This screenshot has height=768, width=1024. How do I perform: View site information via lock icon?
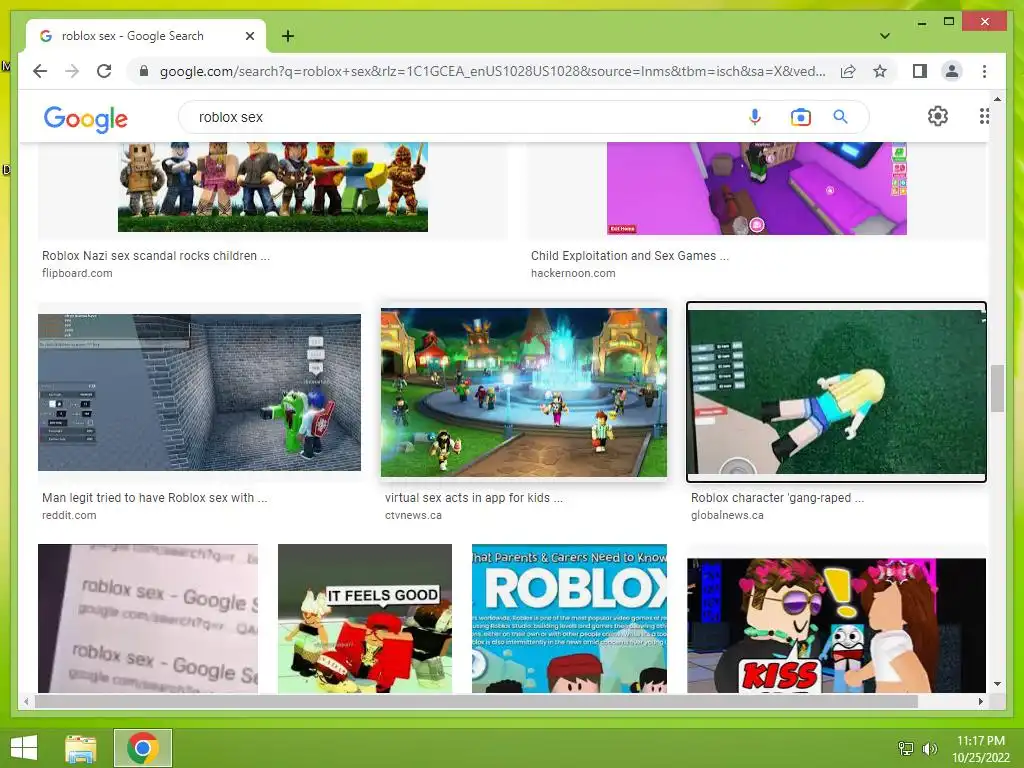144,71
